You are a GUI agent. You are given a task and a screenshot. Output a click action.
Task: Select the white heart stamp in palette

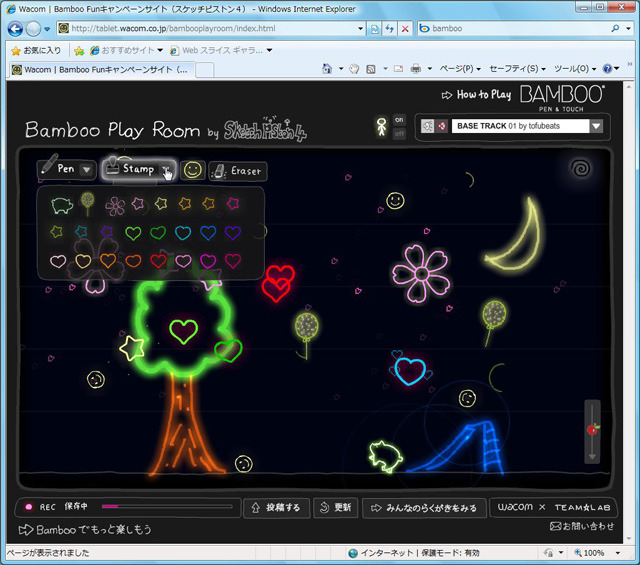point(58,261)
